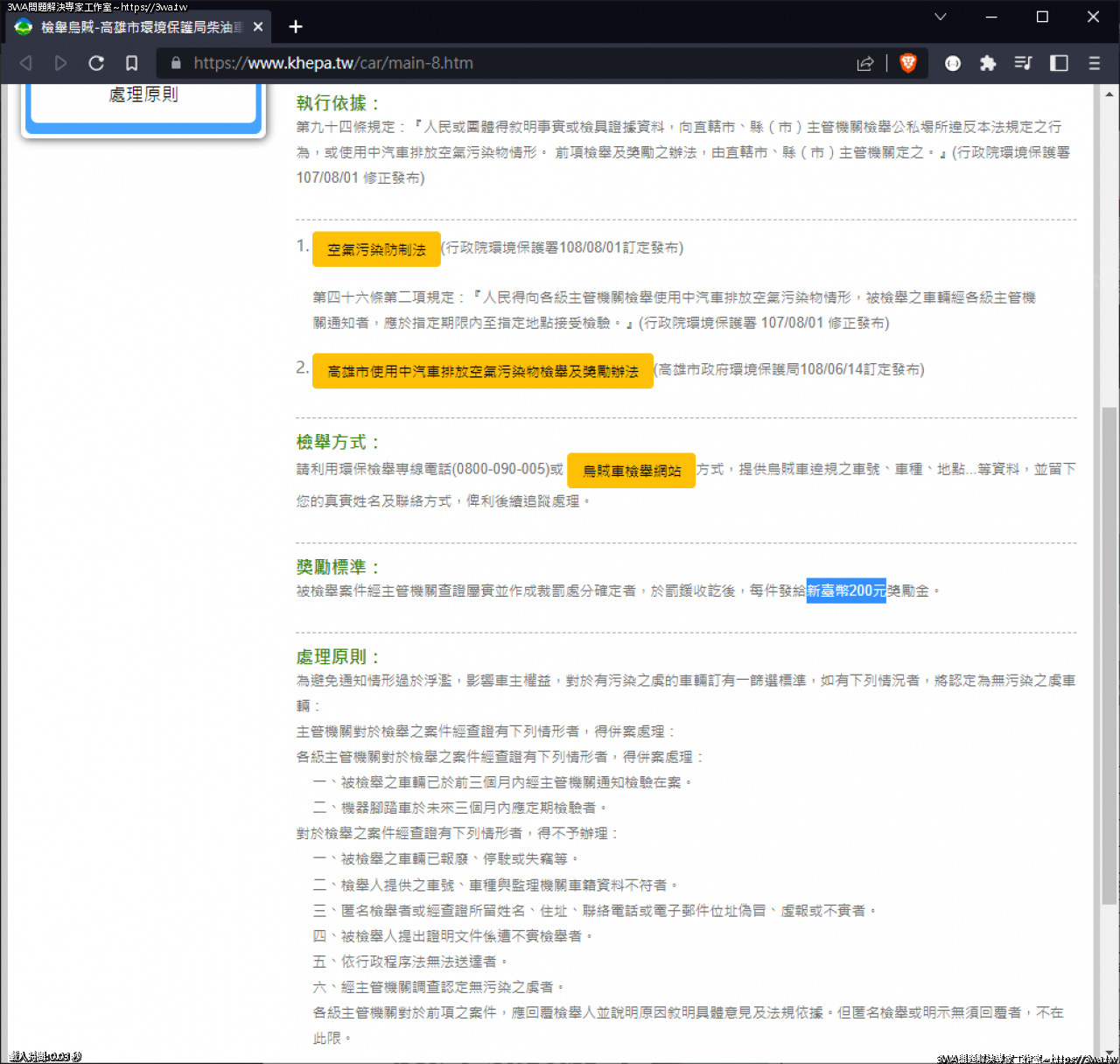1120x1064 pixels.
Task: Reload the current page
Action: pyautogui.click(x=96, y=63)
